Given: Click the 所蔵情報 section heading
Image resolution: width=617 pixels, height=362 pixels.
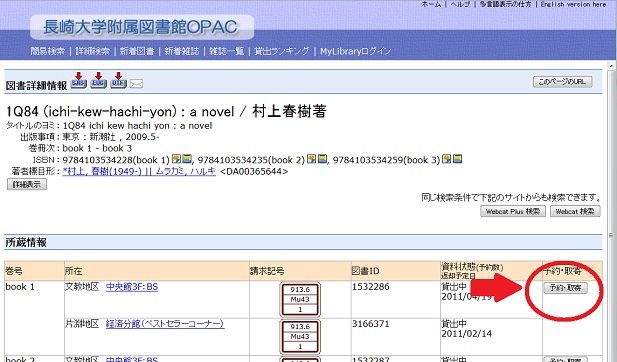Looking at the screenshot, I should point(26,242).
